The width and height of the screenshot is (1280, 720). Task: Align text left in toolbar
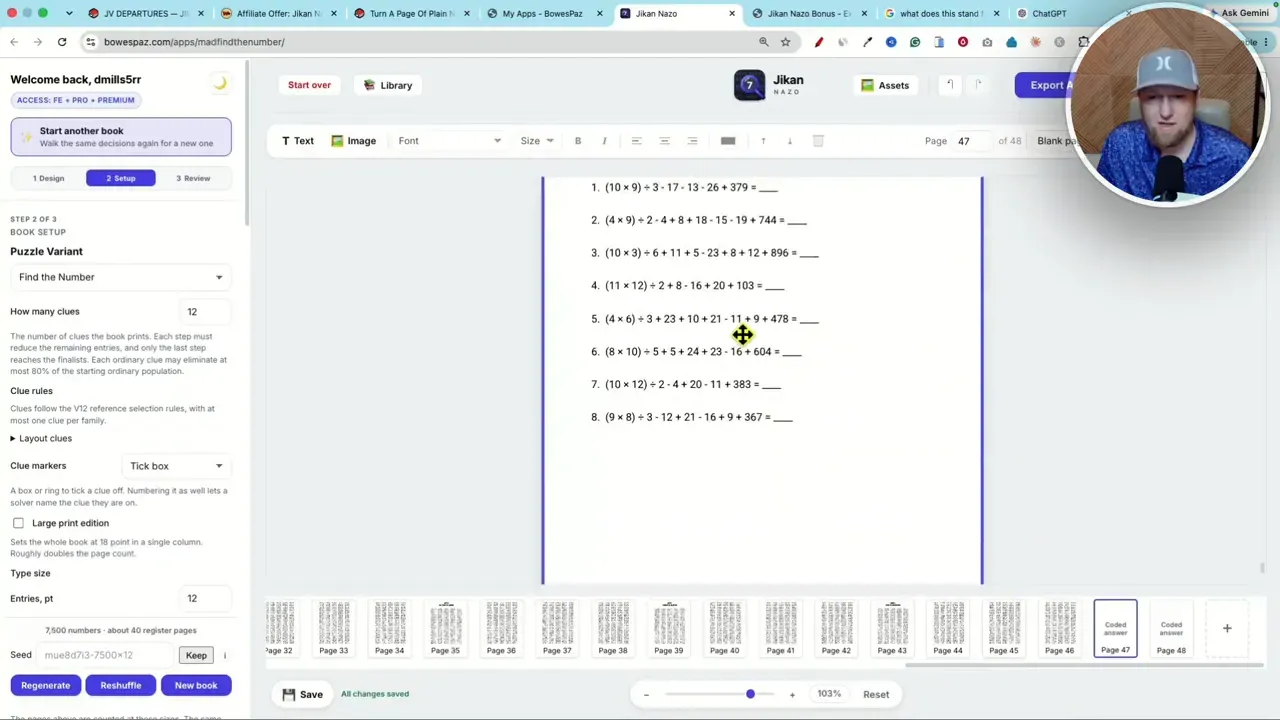[636, 141]
